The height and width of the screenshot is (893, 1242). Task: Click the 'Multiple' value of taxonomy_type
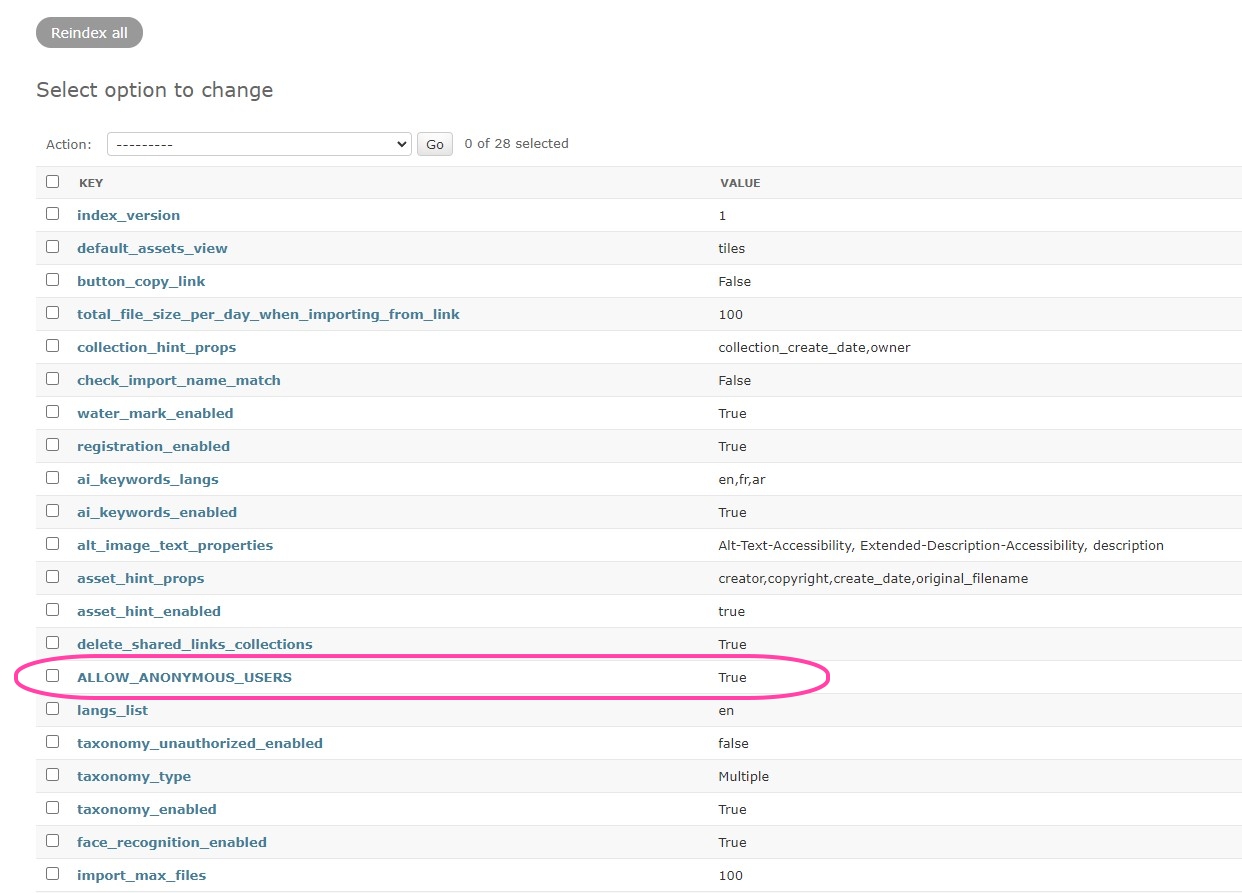tap(744, 776)
